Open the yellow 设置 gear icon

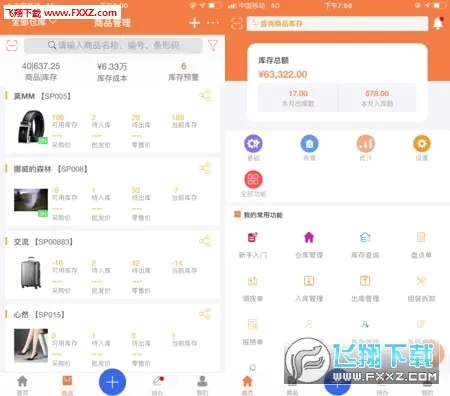point(422,144)
